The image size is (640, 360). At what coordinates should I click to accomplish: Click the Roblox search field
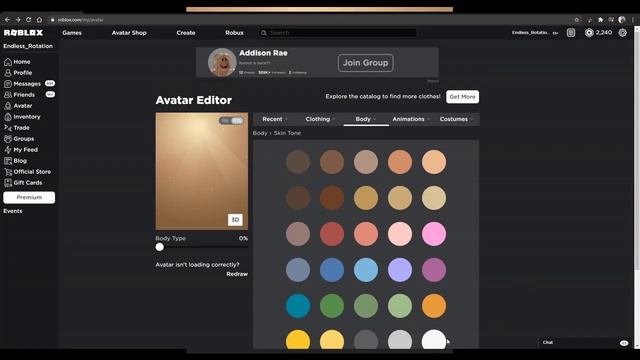click(338, 33)
